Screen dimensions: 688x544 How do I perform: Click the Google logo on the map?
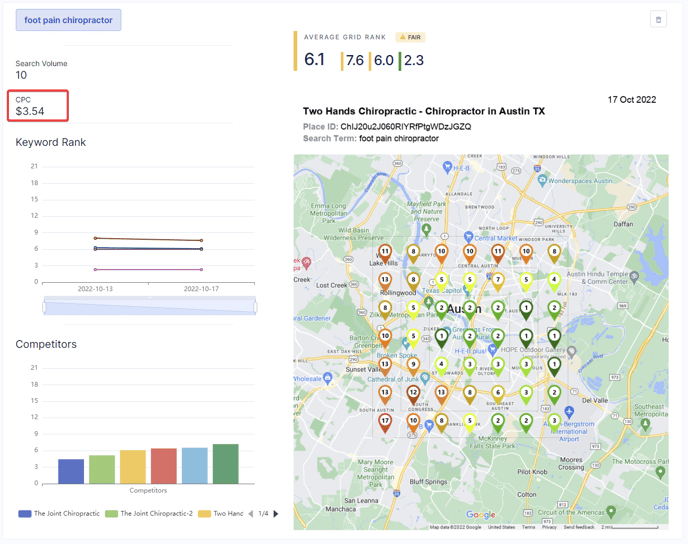[x=480, y=516]
